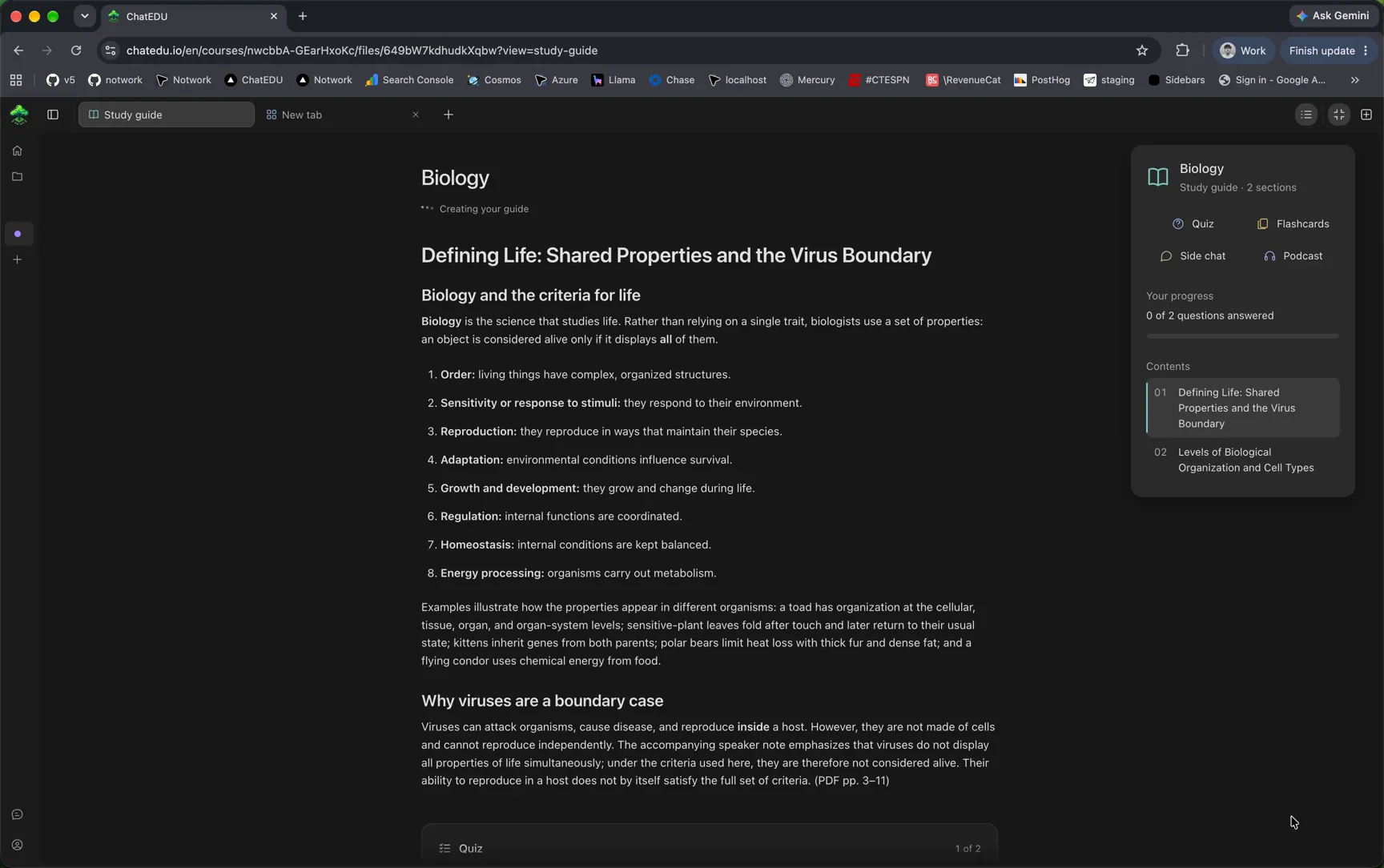The image size is (1384, 868).
Task: Start a Side chat
Action: click(1193, 256)
